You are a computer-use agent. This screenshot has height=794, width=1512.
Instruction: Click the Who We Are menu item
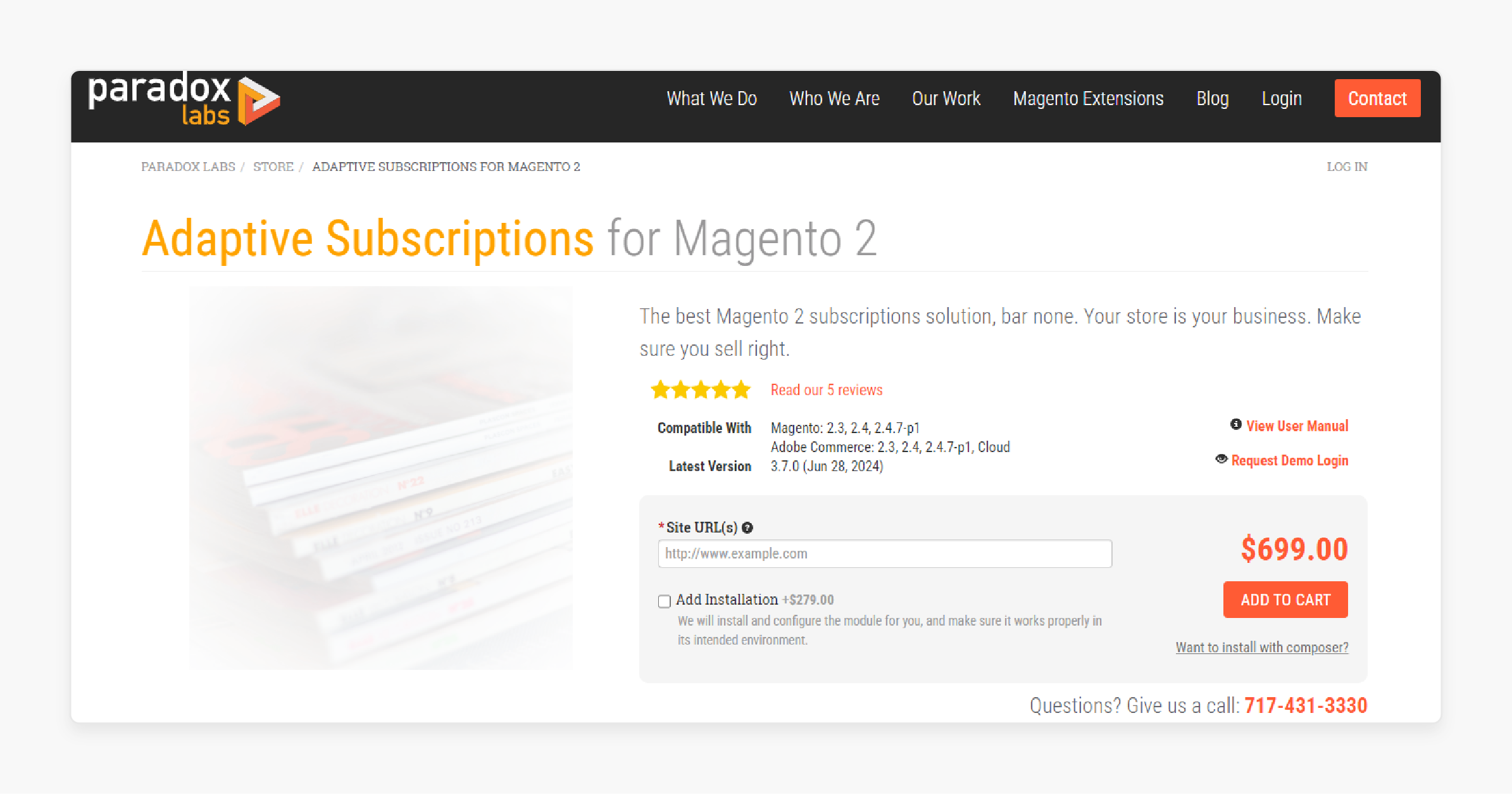833,97
